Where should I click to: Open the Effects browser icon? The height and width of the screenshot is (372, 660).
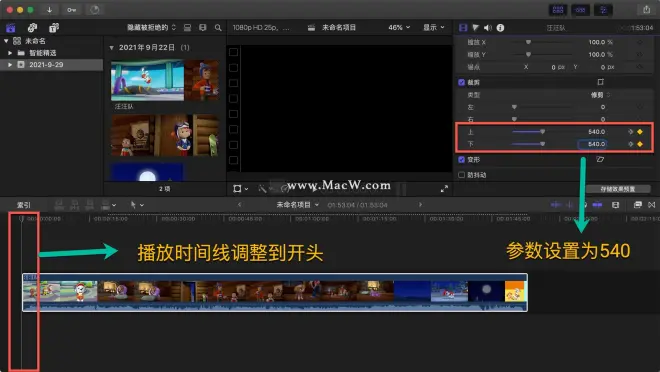tap(638, 205)
